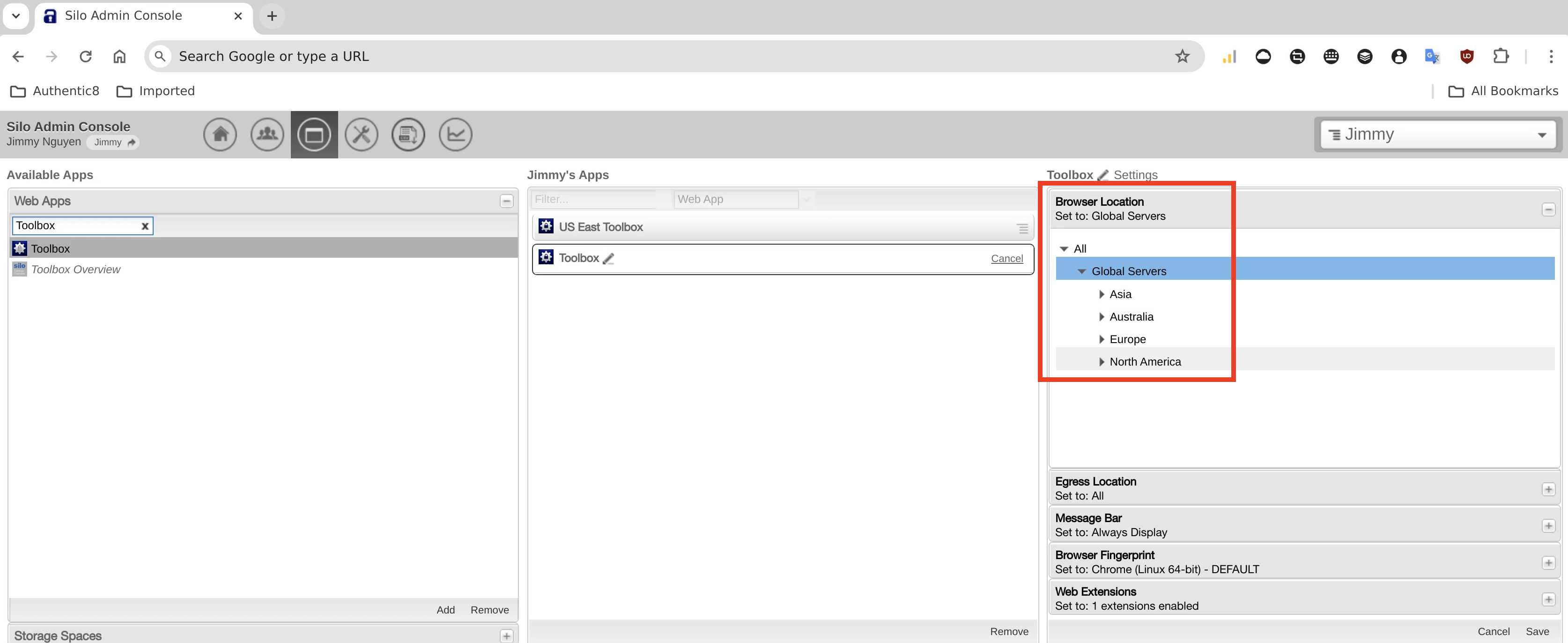Screen dimensions: 1568x643
Task: Open the wrench tools toolbar icon
Action: pyautogui.click(x=361, y=135)
